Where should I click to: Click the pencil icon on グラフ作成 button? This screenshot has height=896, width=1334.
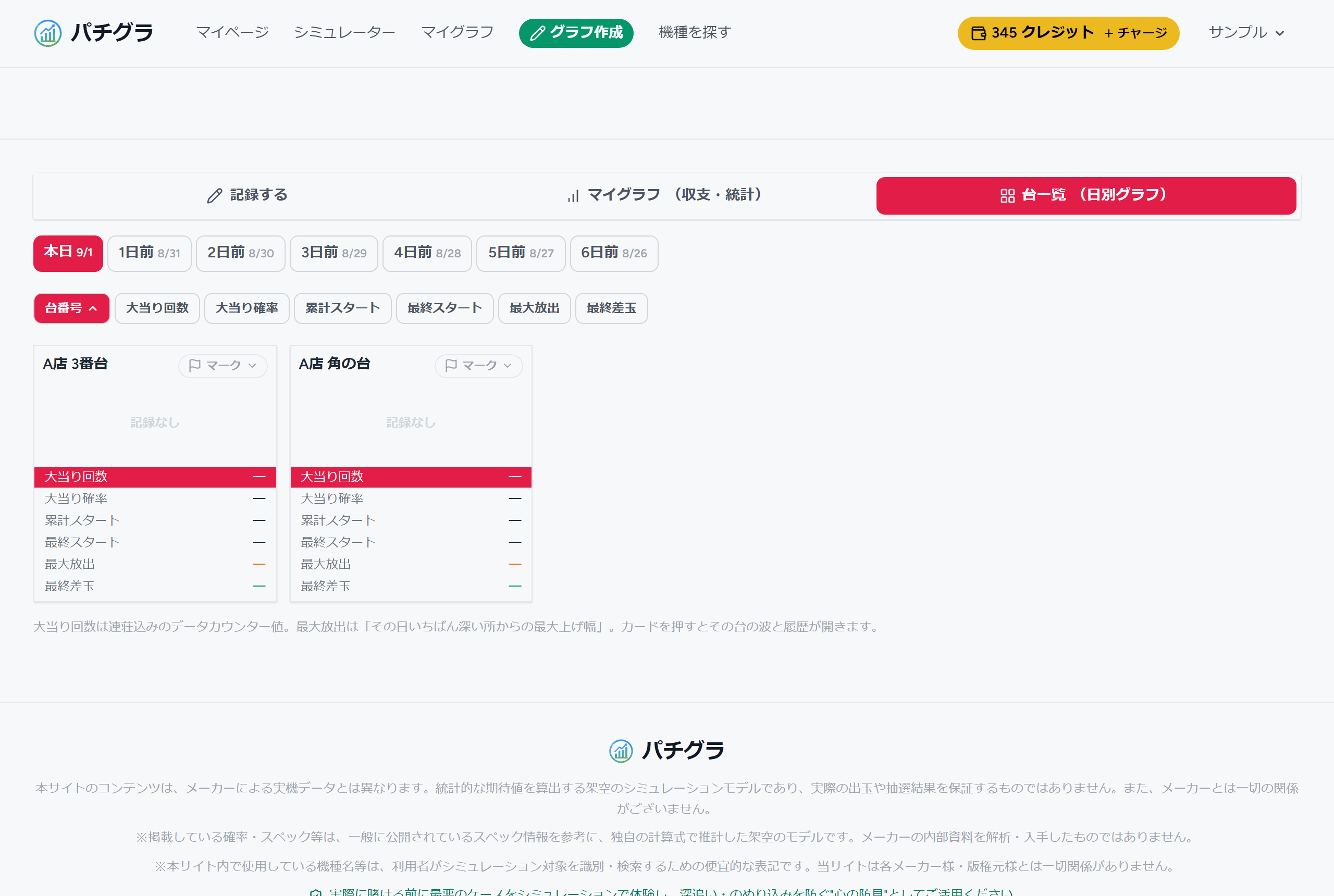click(537, 34)
